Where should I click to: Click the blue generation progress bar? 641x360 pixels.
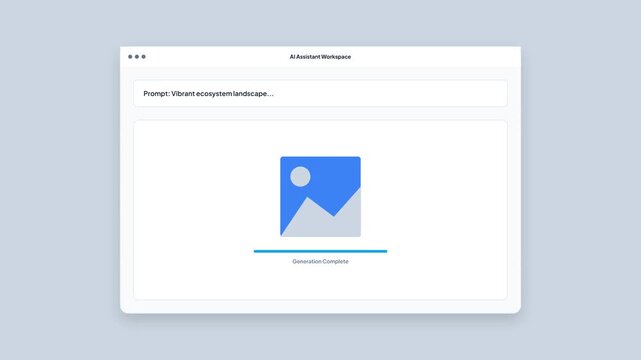coord(320,251)
